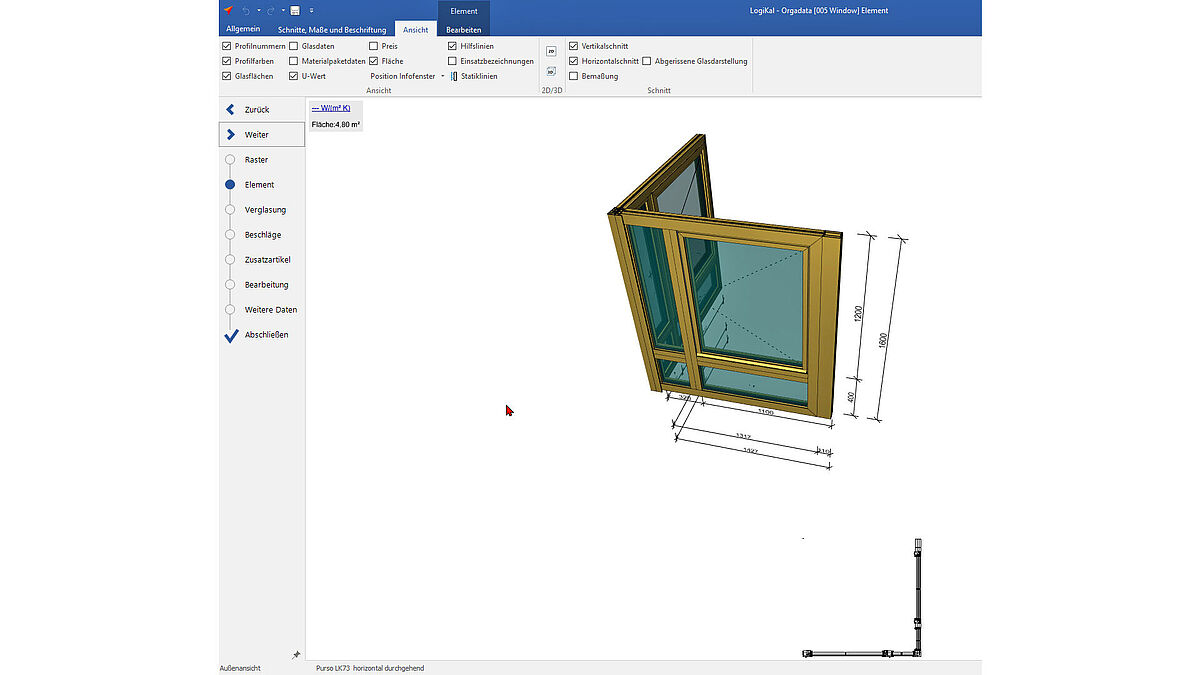Click the Zurück back arrow

point(231,109)
